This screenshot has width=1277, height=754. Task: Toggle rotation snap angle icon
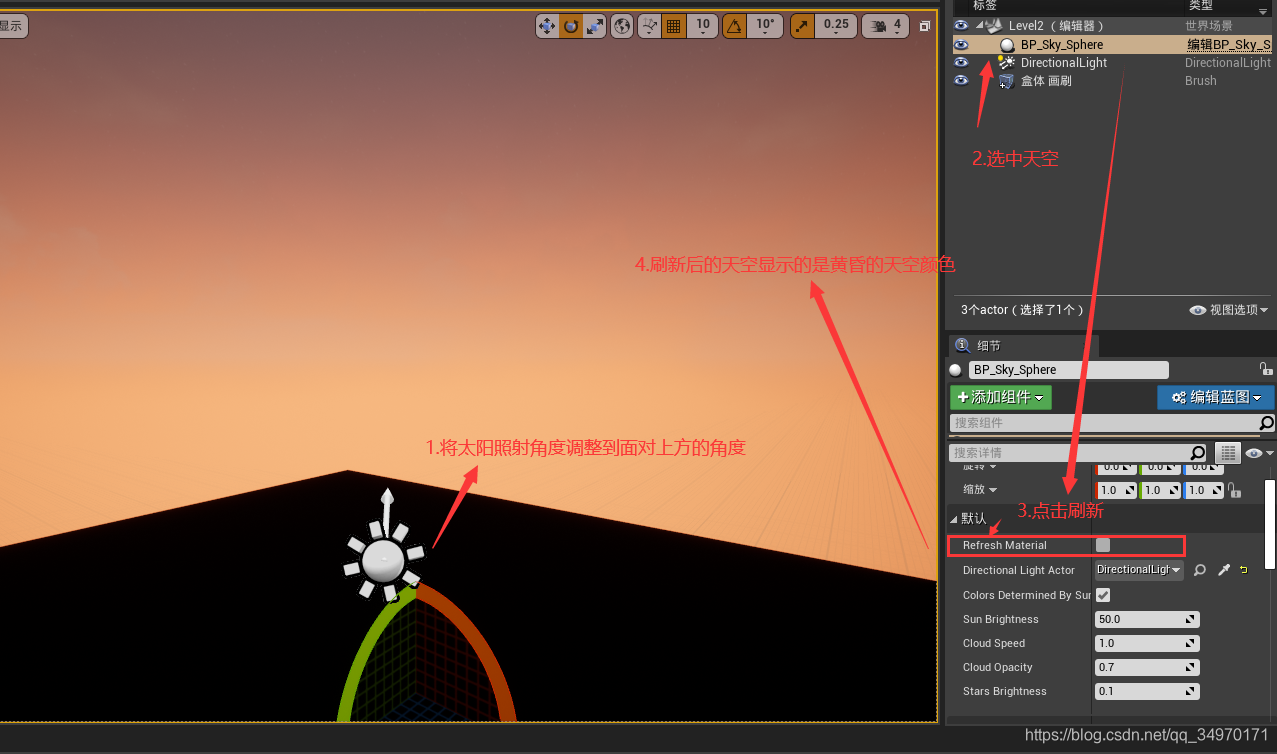click(734, 26)
